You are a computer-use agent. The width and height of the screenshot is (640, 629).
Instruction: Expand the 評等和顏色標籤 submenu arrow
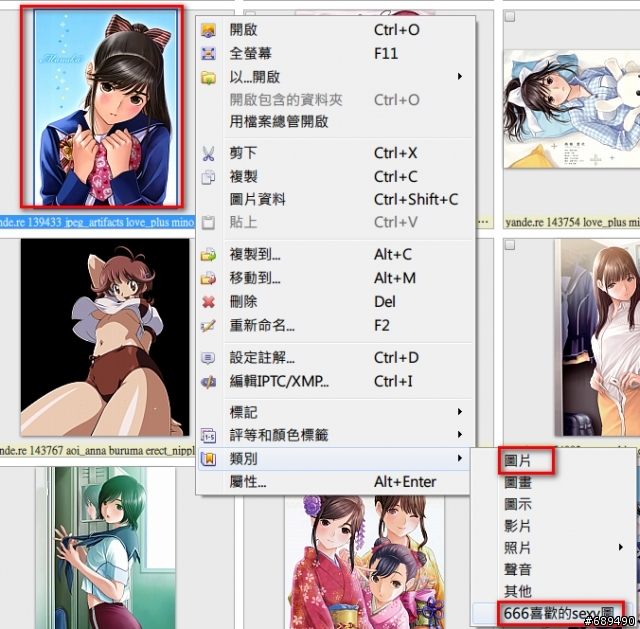coord(460,435)
